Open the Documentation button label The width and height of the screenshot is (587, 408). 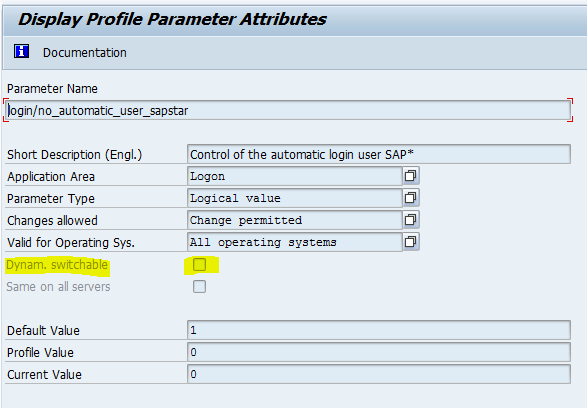click(x=85, y=53)
